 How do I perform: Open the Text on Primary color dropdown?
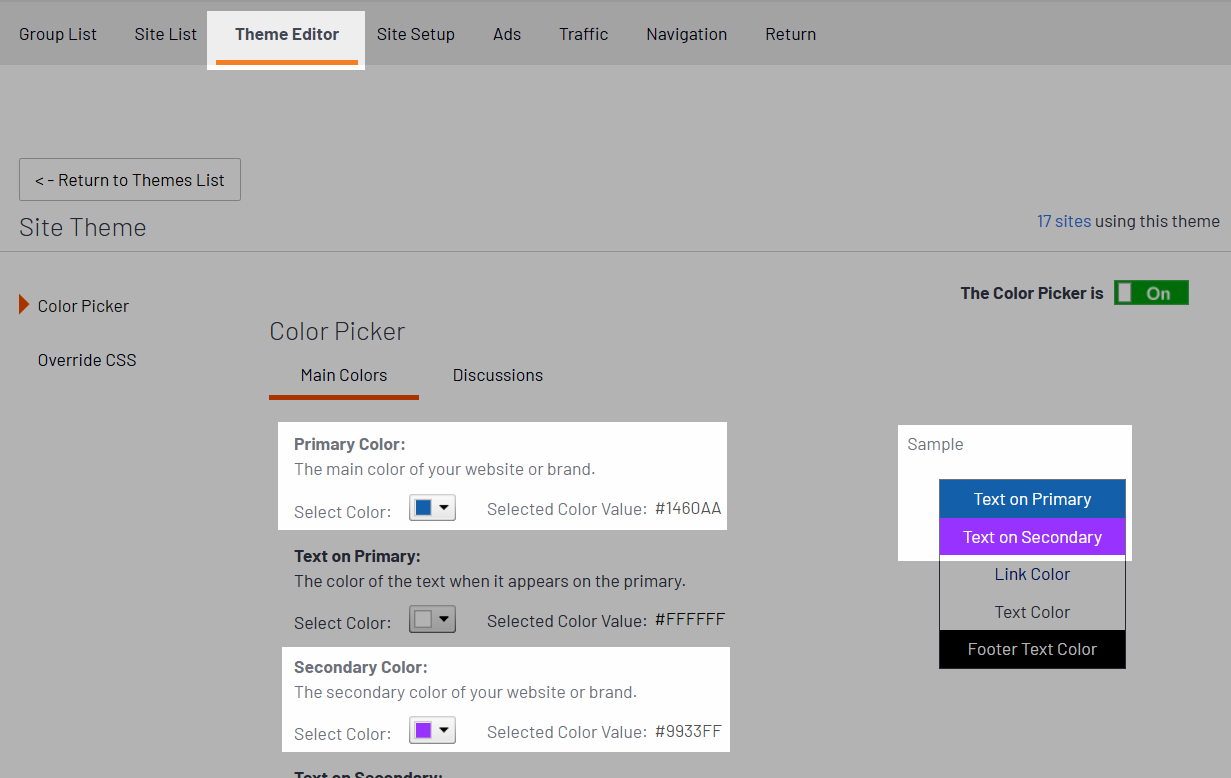432,620
